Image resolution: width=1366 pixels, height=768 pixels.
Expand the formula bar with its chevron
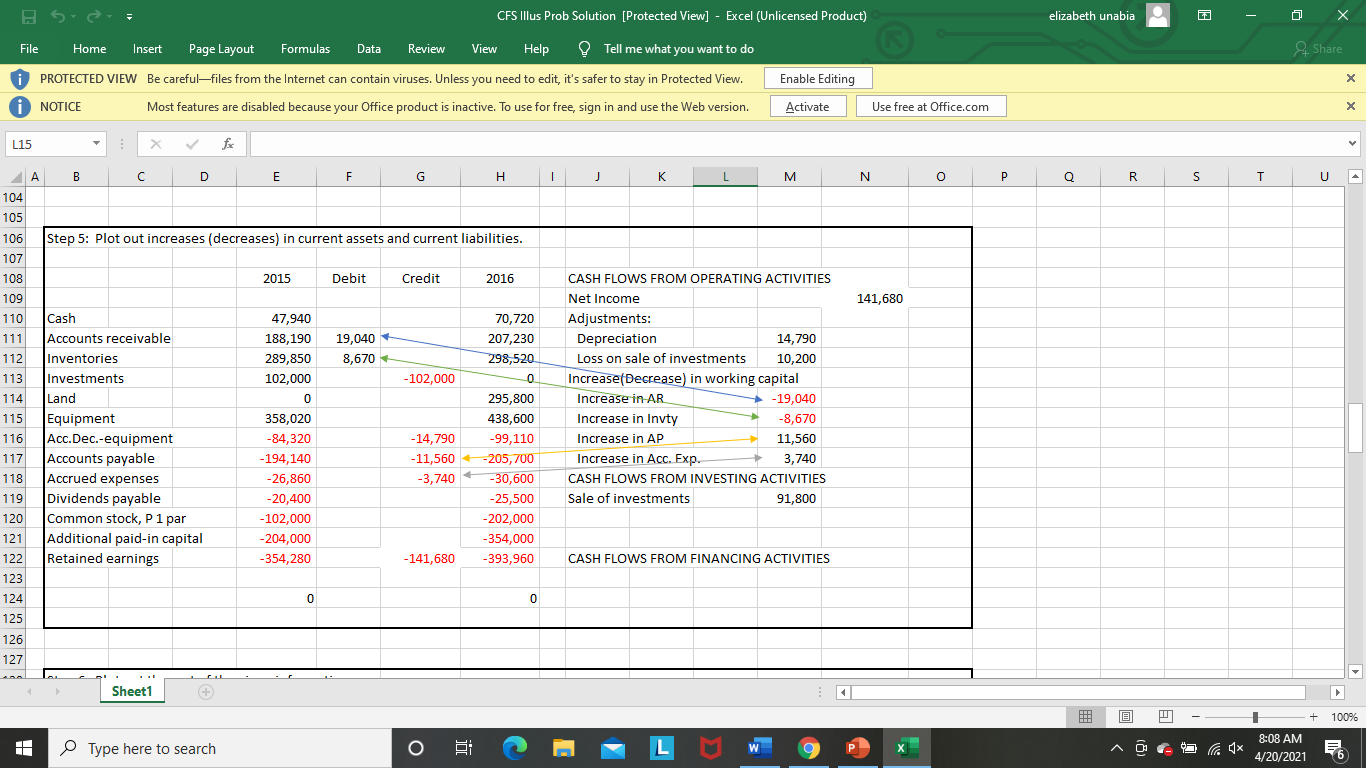pyautogui.click(x=1354, y=143)
